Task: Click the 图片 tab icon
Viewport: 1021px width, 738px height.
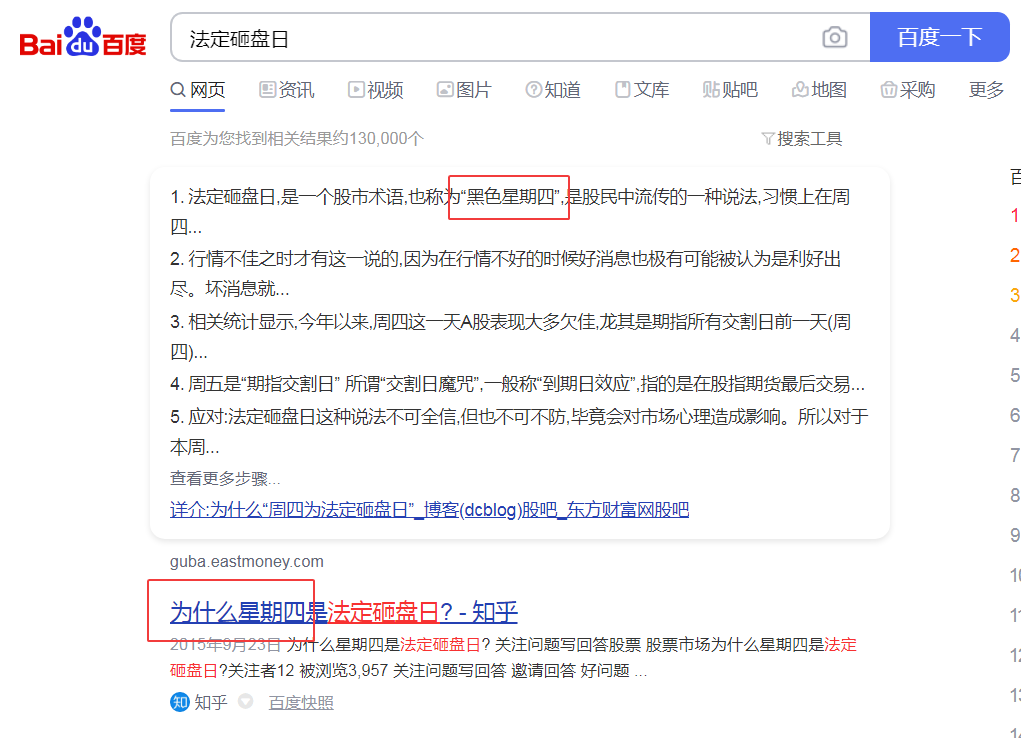Action: [445, 89]
